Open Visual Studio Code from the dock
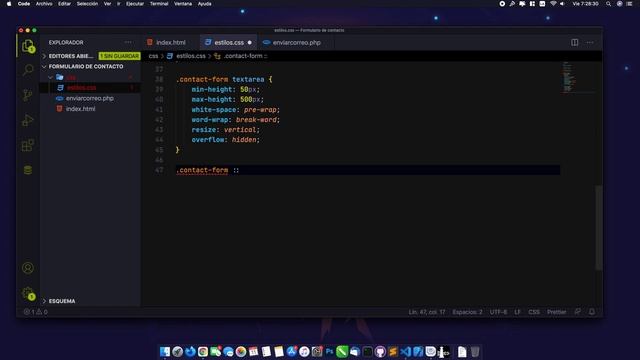Screen dimensions: 640x360 (405, 351)
